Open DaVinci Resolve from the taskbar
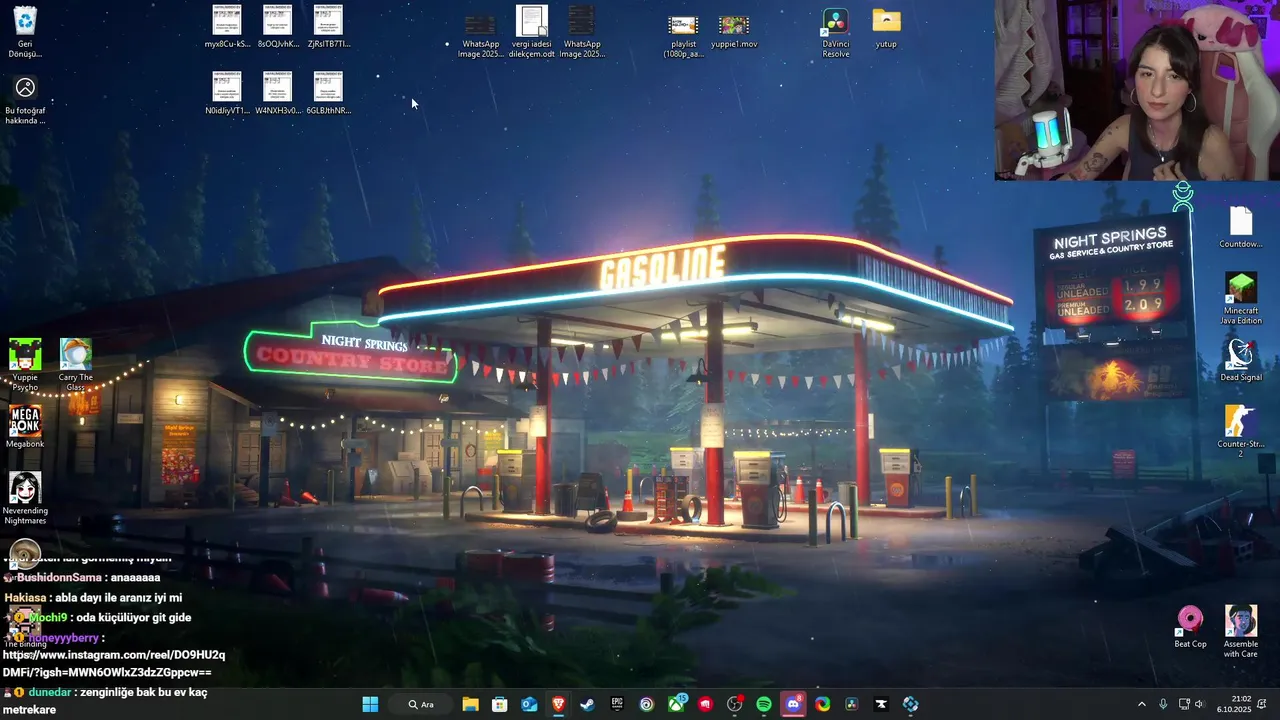The width and height of the screenshot is (1280, 720). click(x=852, y=704)
